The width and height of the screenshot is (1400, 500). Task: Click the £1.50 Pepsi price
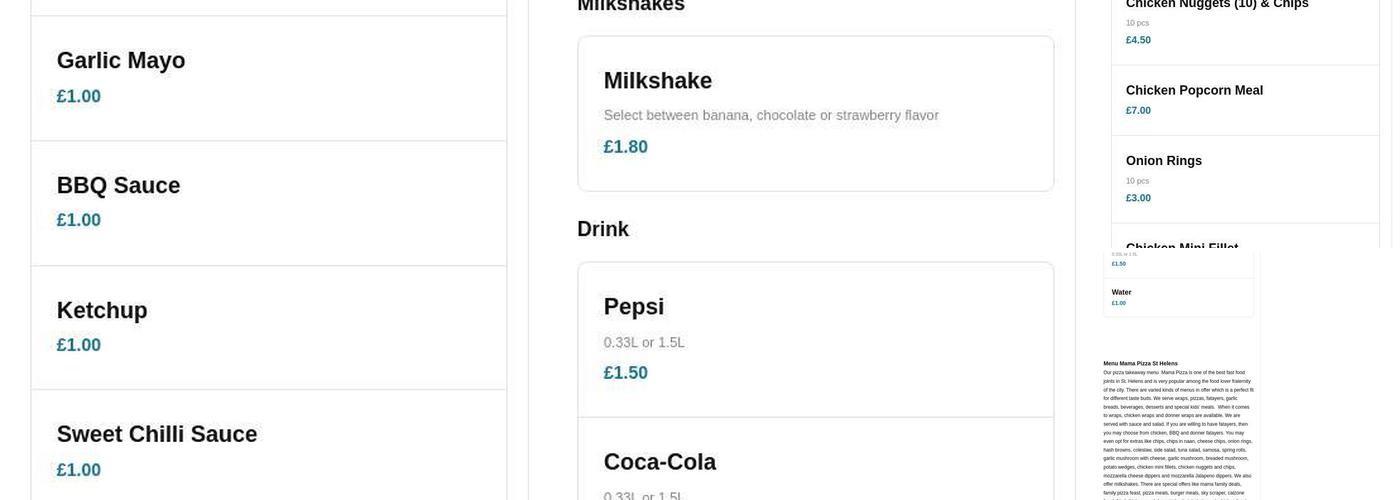pyautogui.click(x=625, y=373)
